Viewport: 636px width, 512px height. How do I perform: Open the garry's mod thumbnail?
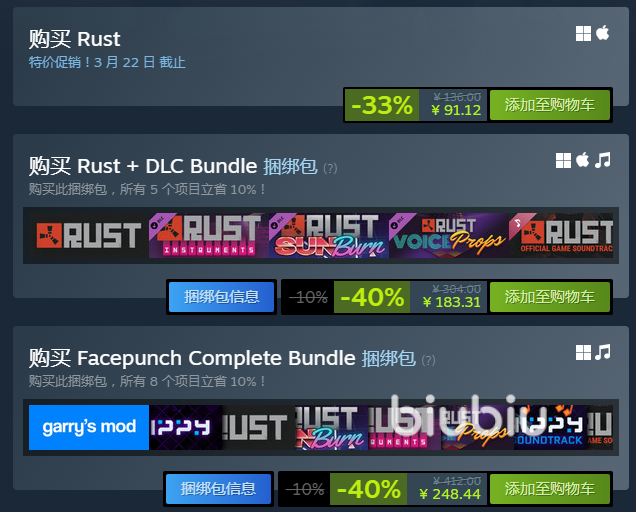(89, 427)
